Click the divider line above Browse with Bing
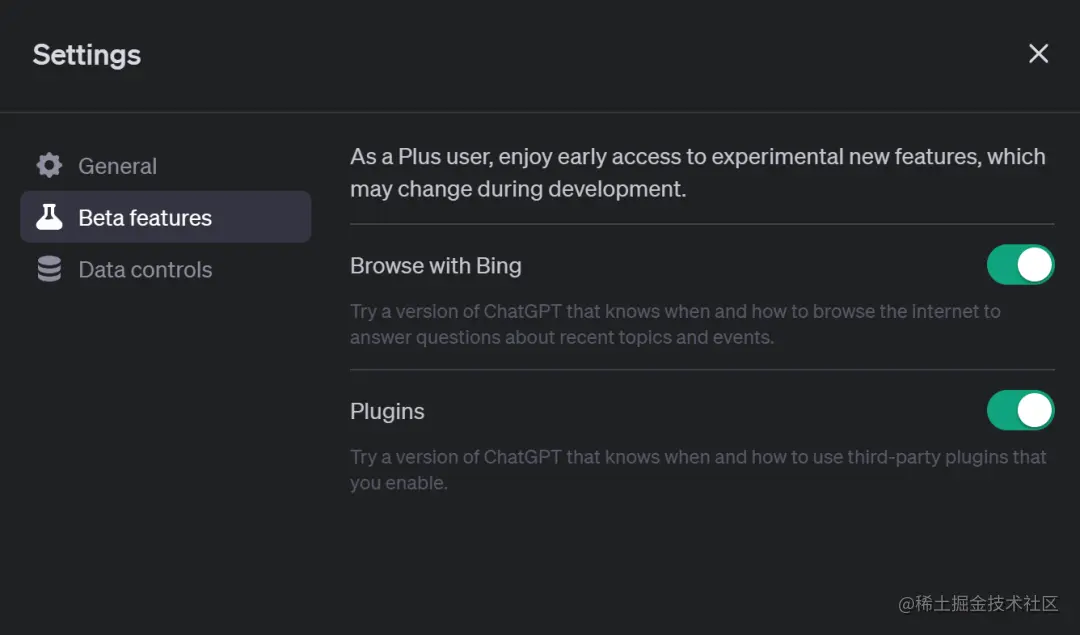Image resolution: width=1080 pixels, height=635 pixels. (x=702, y=224)
